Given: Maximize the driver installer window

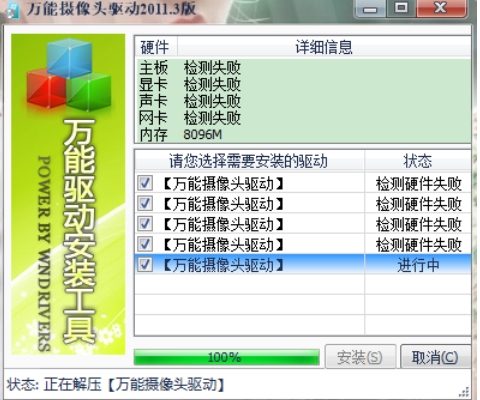Looking at the screenshot, I should tap(401, 9).
